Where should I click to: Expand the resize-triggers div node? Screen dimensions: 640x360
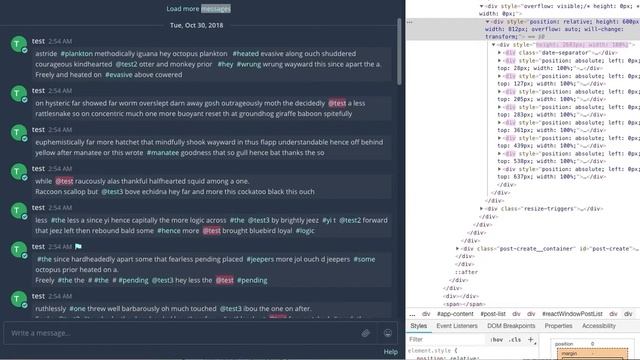coord(481,209)
